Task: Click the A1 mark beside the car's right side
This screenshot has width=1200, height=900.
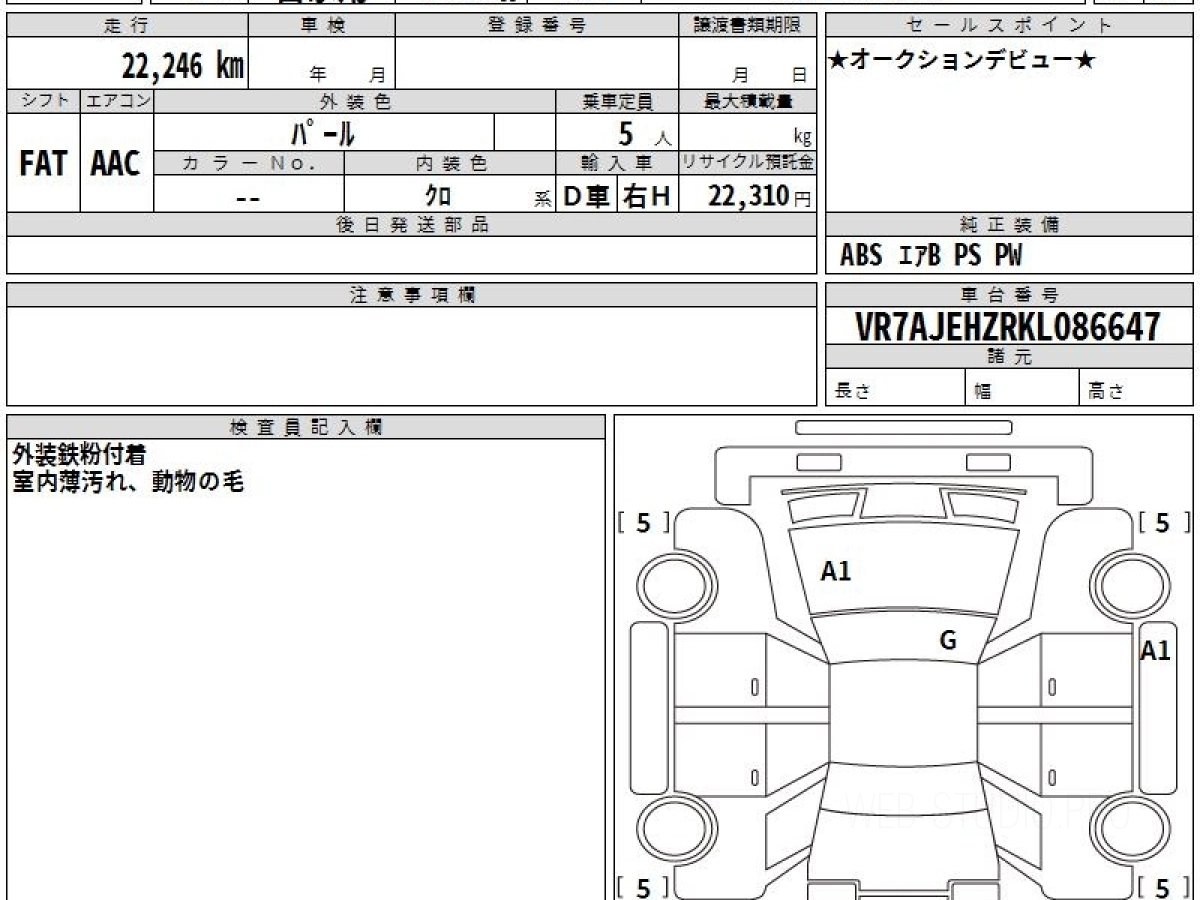Action: 1156,651
